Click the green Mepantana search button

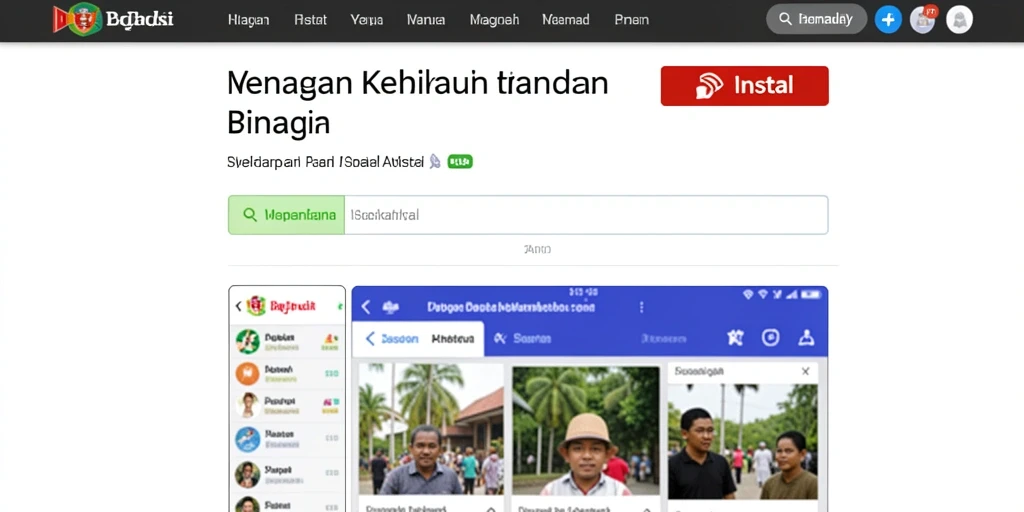click(286, 215)
